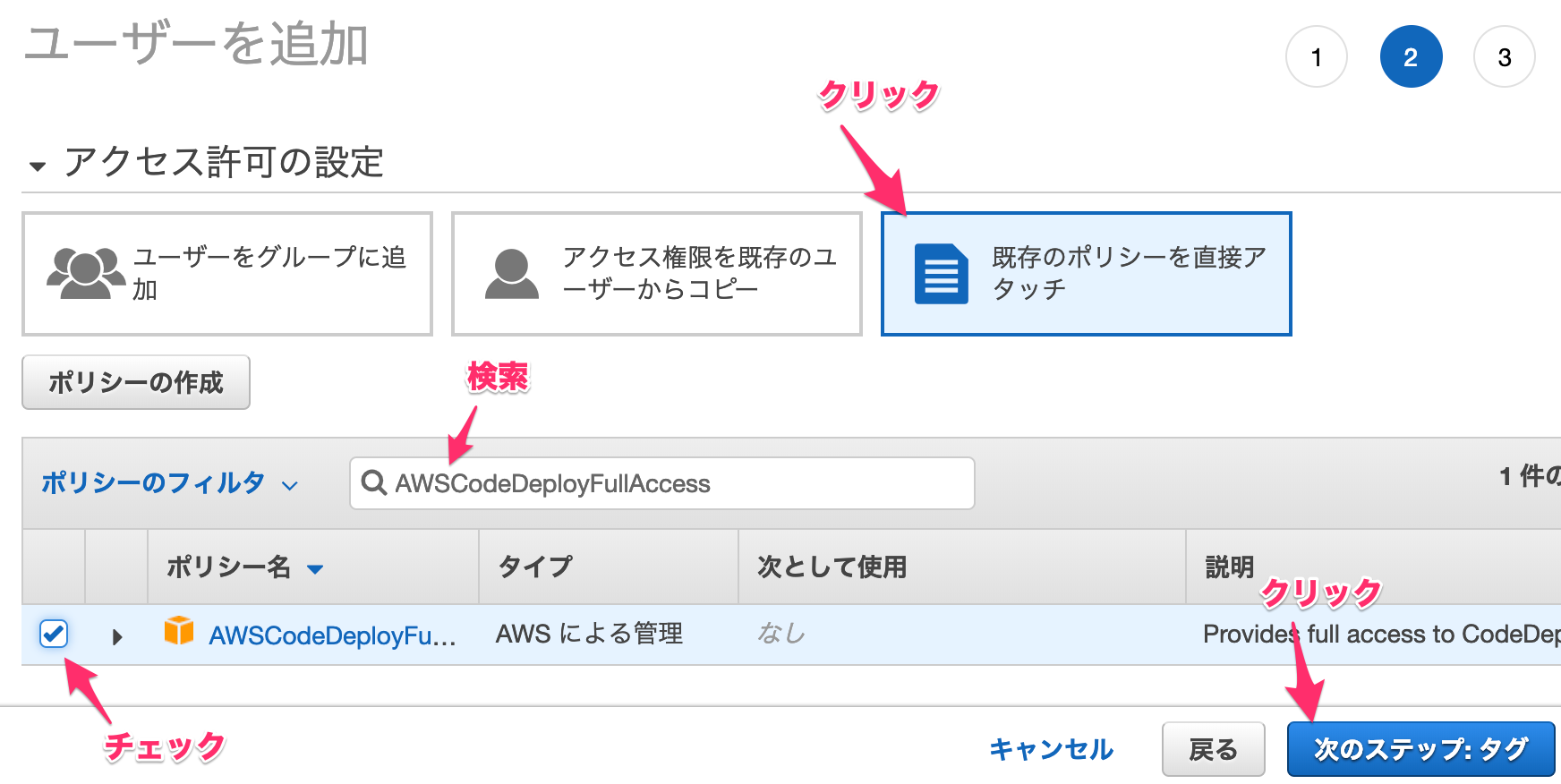Focus the policy search input field
The image size is (1561, 784).
(x=661, y=483)
